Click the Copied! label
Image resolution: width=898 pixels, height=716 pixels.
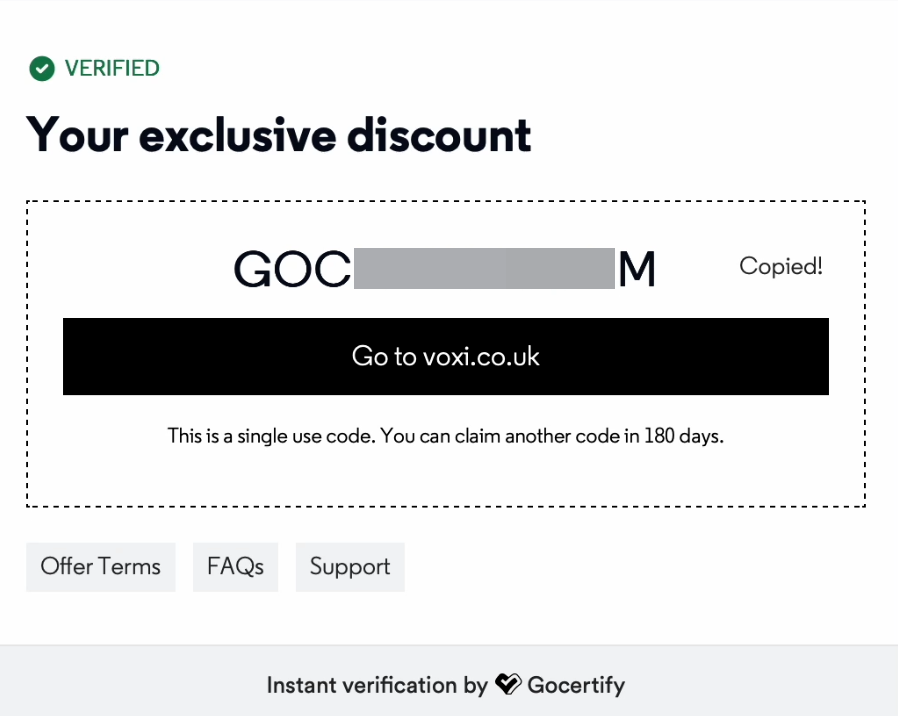[781, 266]
